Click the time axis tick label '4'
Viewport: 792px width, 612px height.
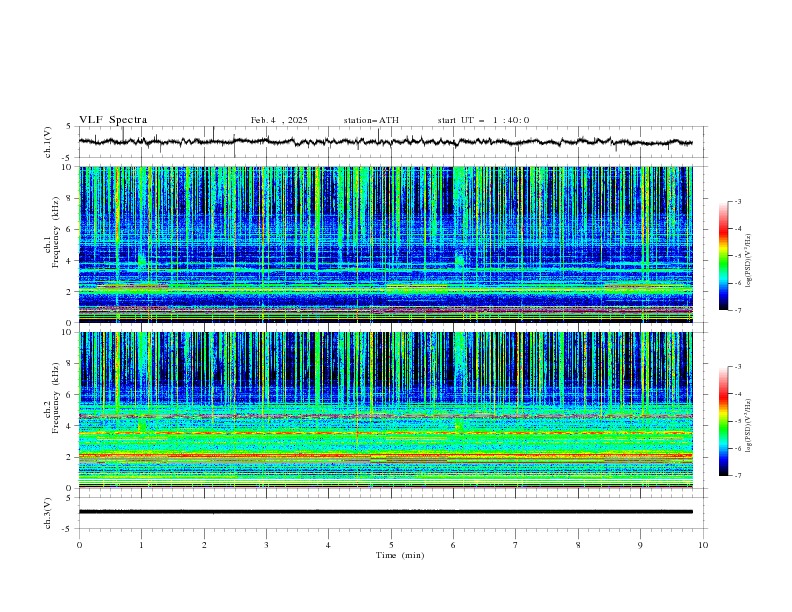328,545
